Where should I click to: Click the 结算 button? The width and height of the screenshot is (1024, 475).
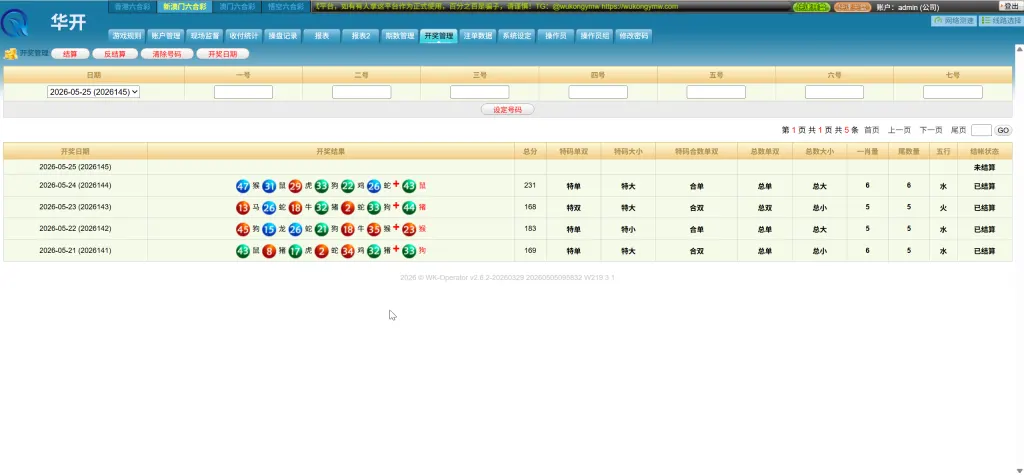[70, 54]
